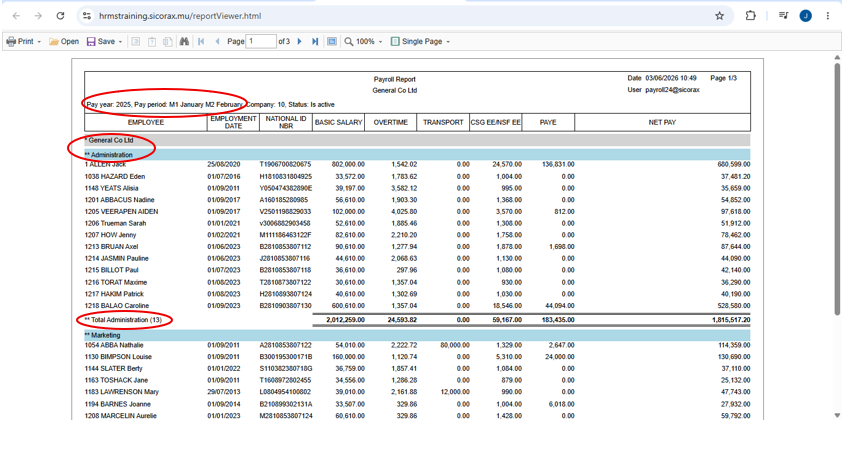Click the NET PAY column header
Viewport: 846px width, 451px height.
tap(662, 122)
